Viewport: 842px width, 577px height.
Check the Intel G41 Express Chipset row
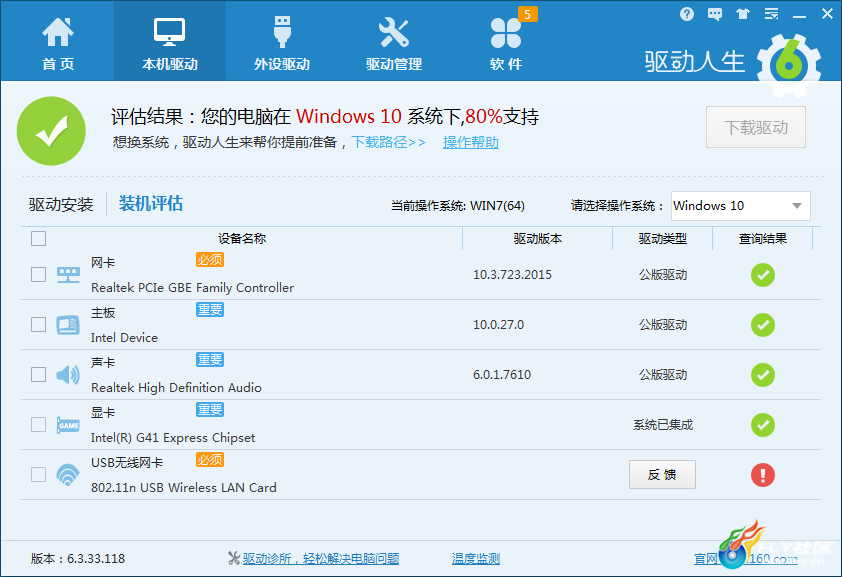tap(39, 424)
